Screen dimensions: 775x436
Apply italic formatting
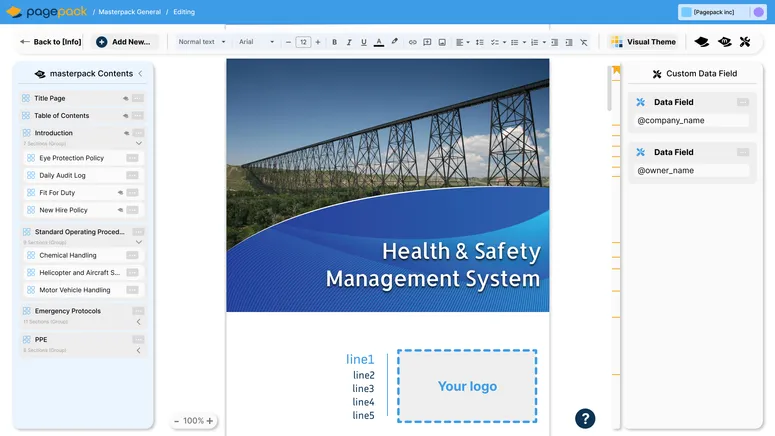(x=349, y=42)
